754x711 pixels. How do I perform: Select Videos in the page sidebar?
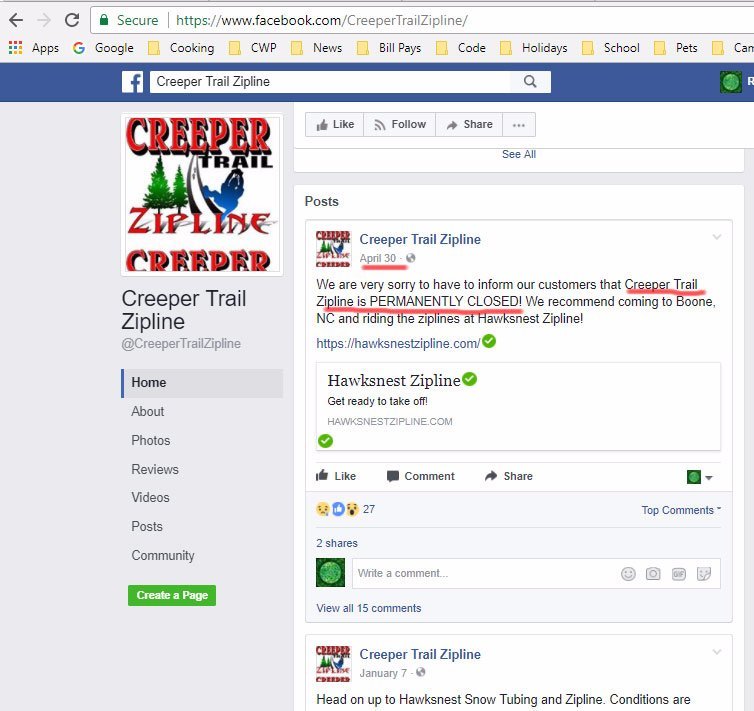[151, 498]
